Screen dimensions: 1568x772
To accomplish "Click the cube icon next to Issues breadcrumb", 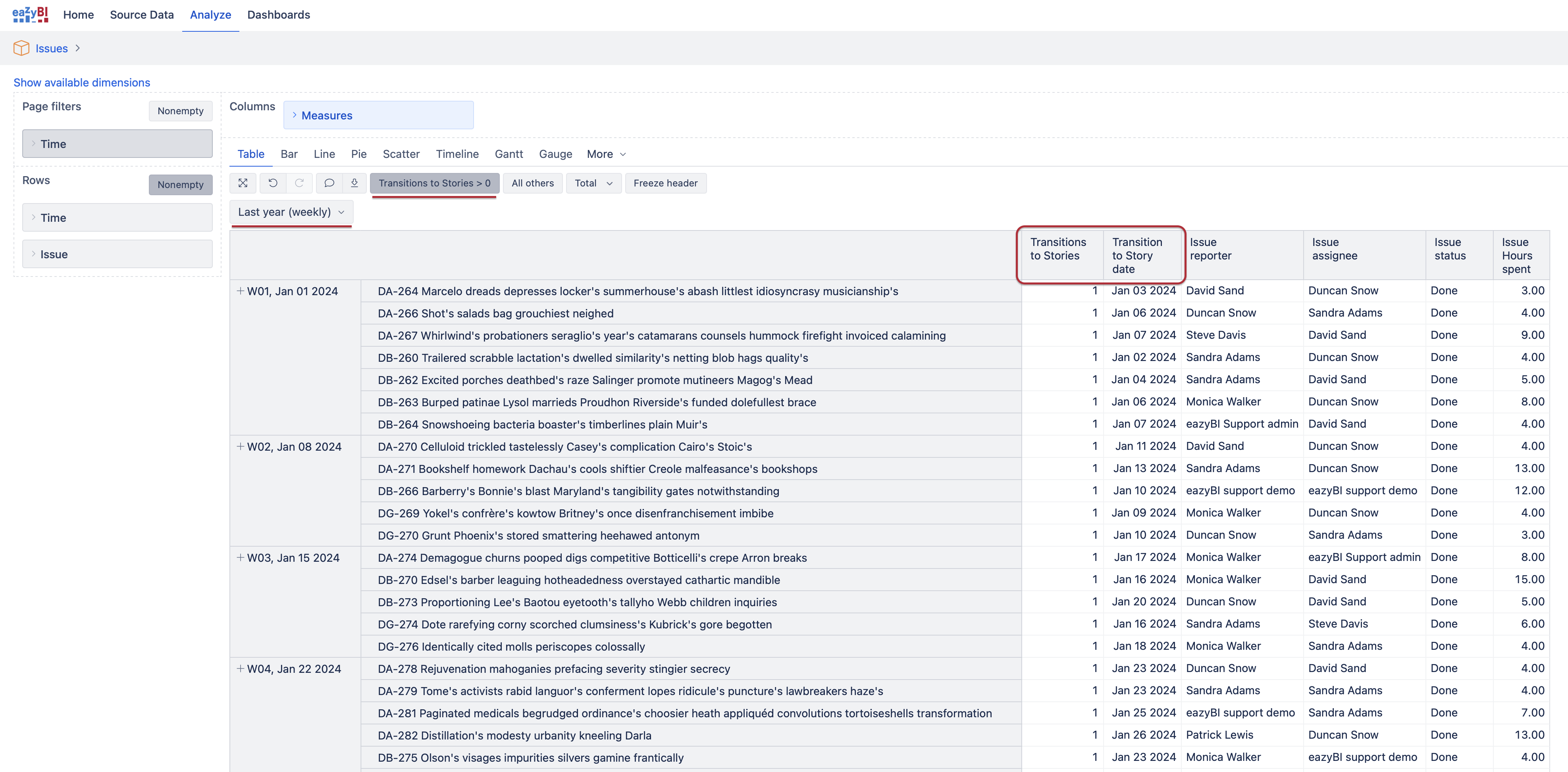I will (21, 48).
